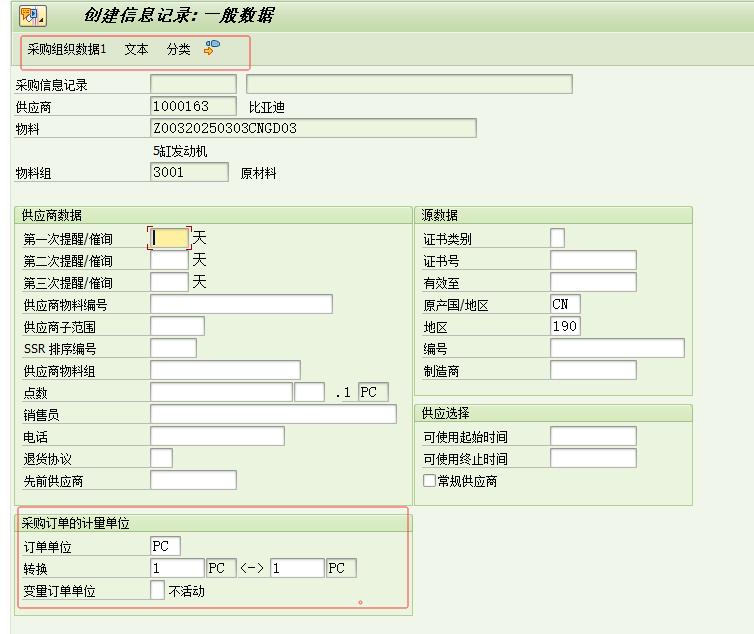Click the 原产国/地区 field containing CN
Viewport: 754px width, 634px height.
(x=565, y=304)
